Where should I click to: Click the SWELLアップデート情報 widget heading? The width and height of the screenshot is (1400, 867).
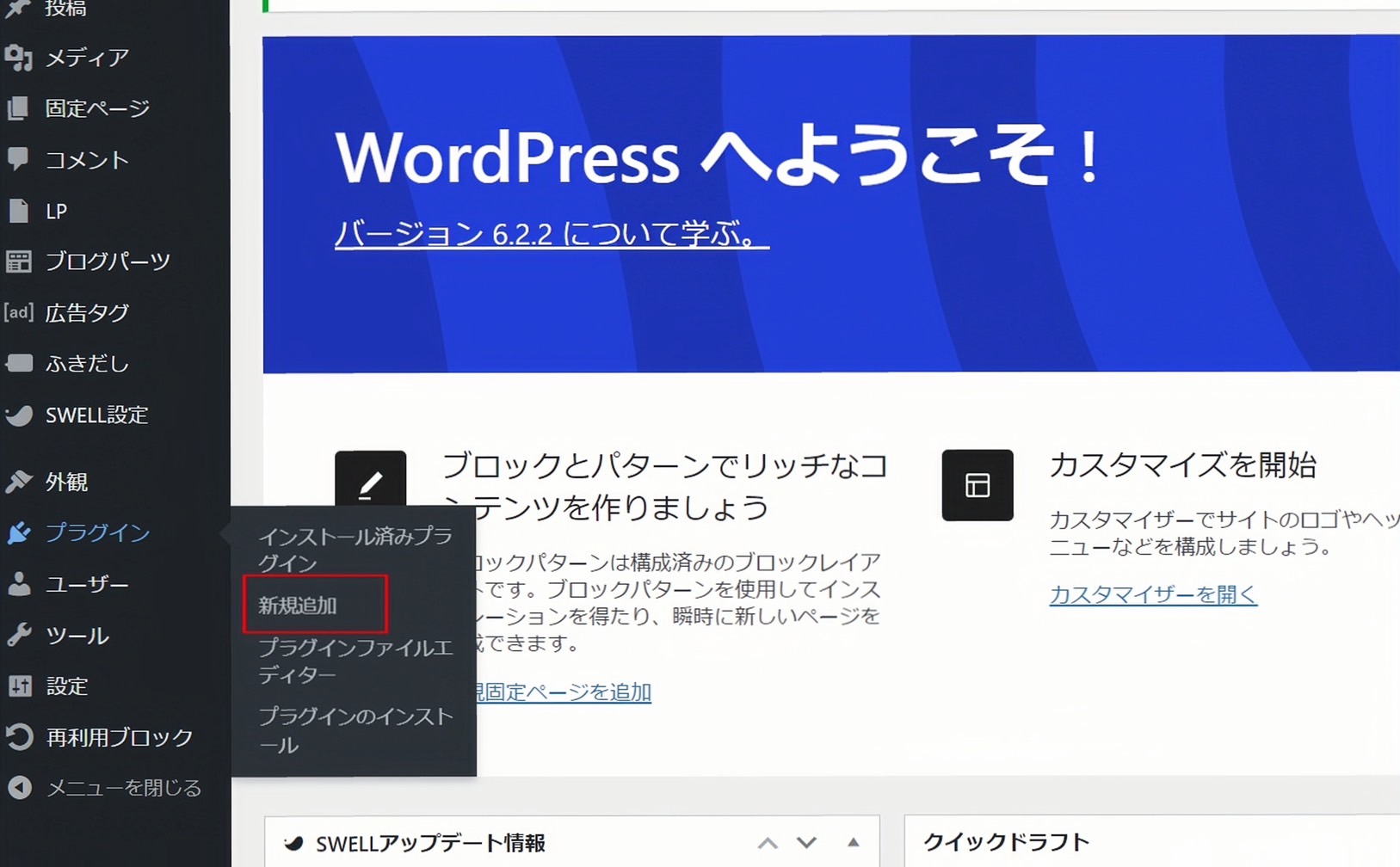tap(430, 843)
